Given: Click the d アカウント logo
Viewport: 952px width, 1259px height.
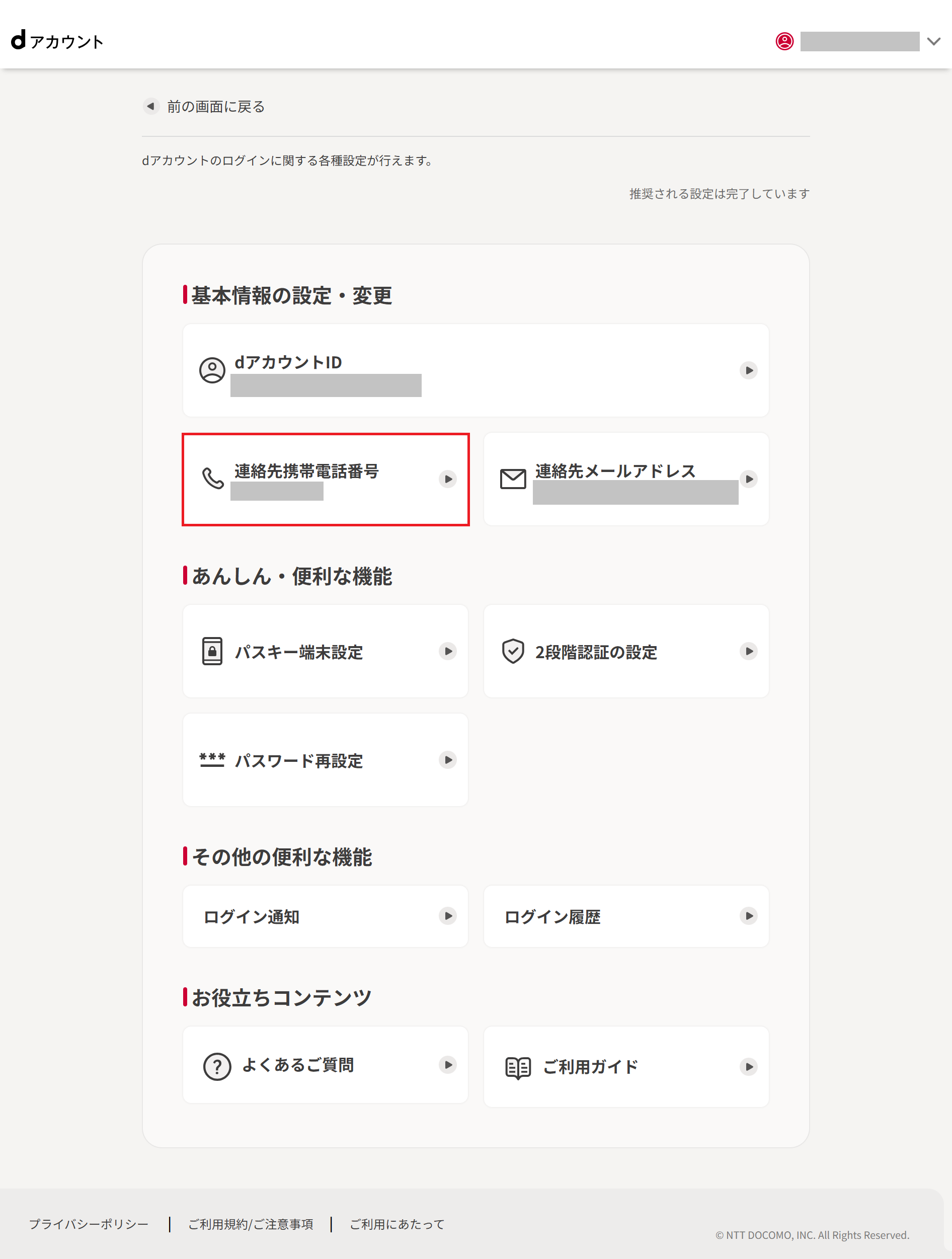Looking at the screenshot, I should tap(57, 41).
